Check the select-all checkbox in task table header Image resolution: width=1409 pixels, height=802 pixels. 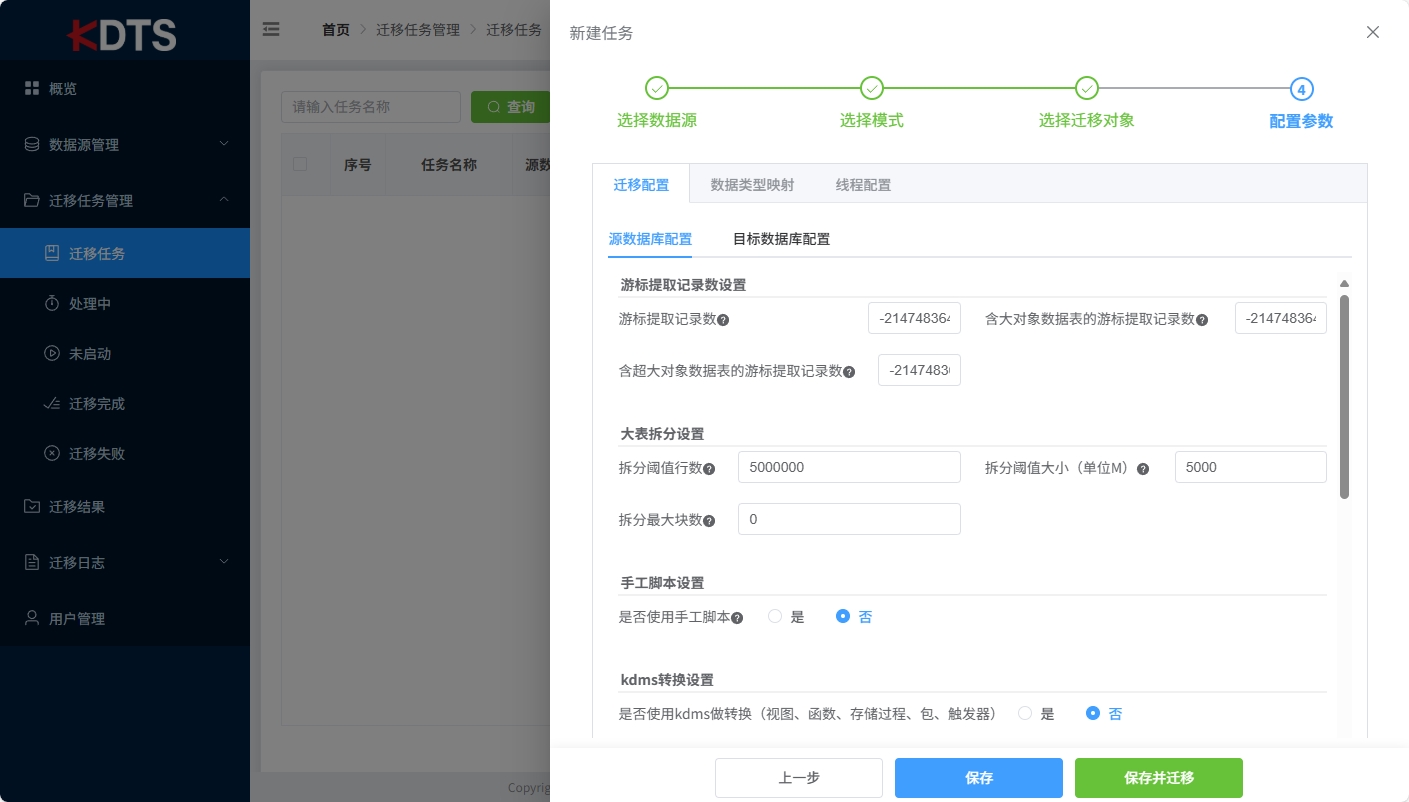300,164
